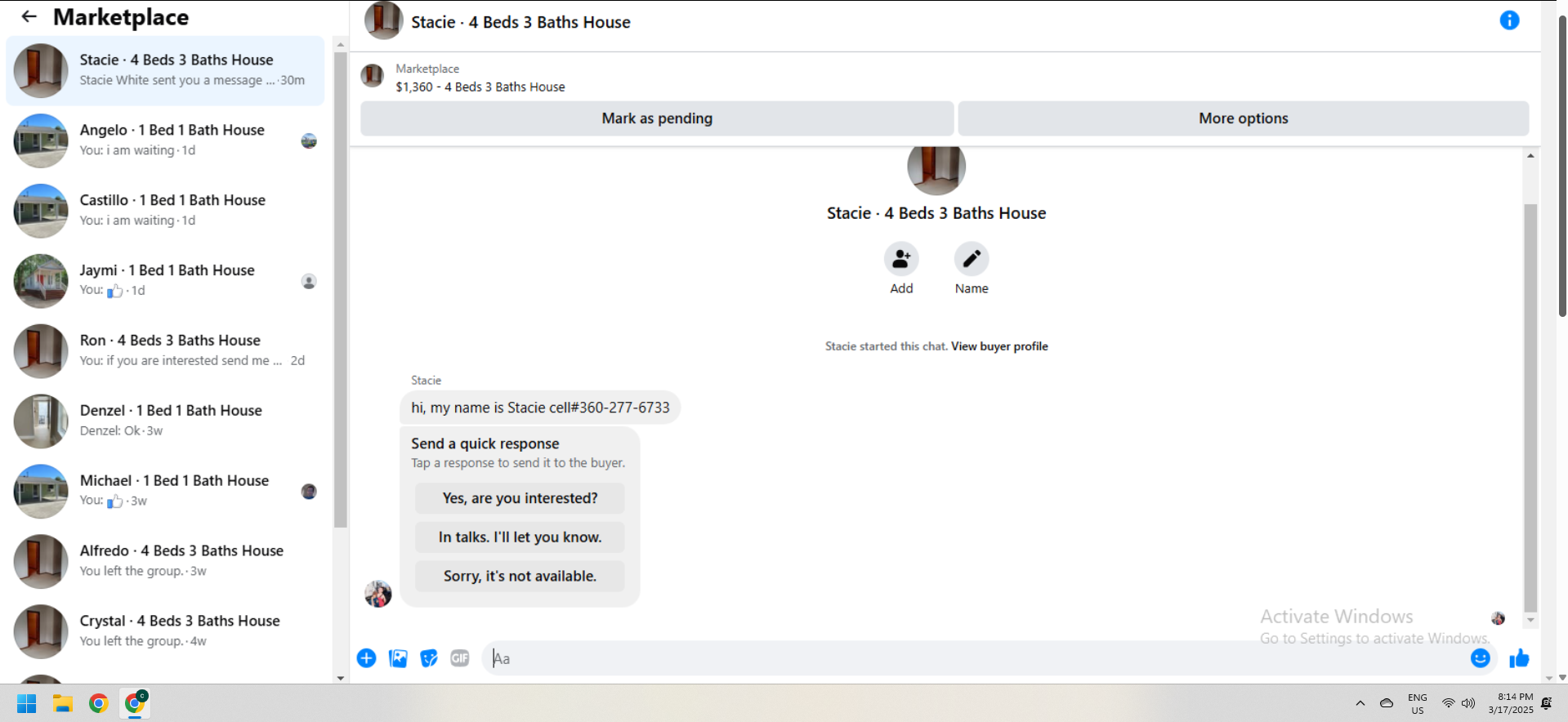Open the ENG US language switcher
Screen dimensions: 1568x722
pos(1418,703)
